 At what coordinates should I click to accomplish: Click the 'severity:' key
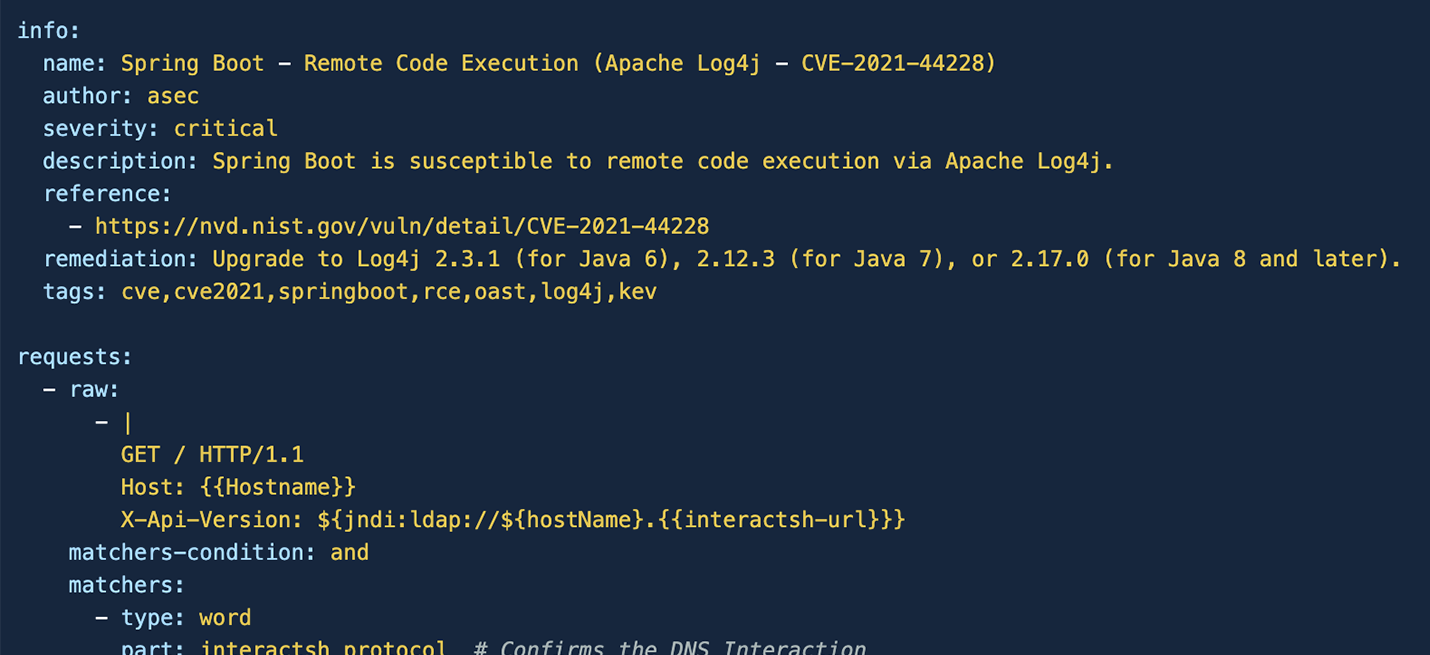tap(101, 128)
